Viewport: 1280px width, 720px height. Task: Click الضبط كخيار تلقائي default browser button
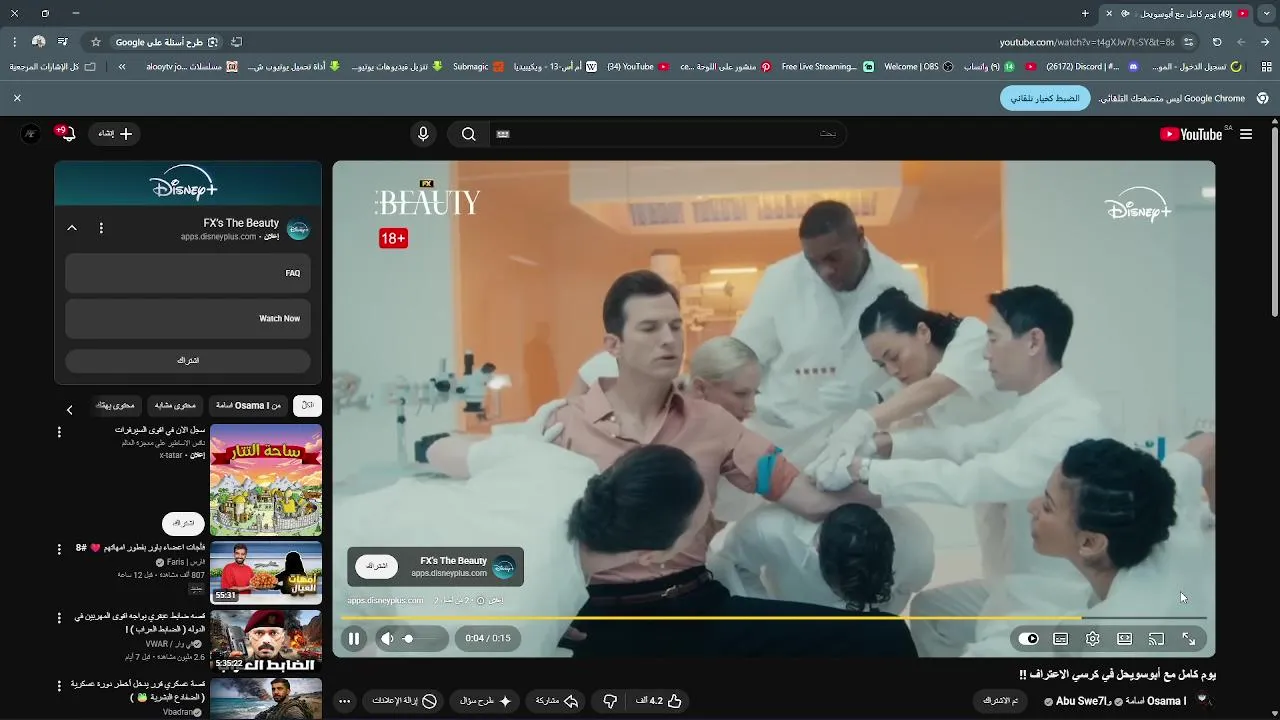(1044, 98)
